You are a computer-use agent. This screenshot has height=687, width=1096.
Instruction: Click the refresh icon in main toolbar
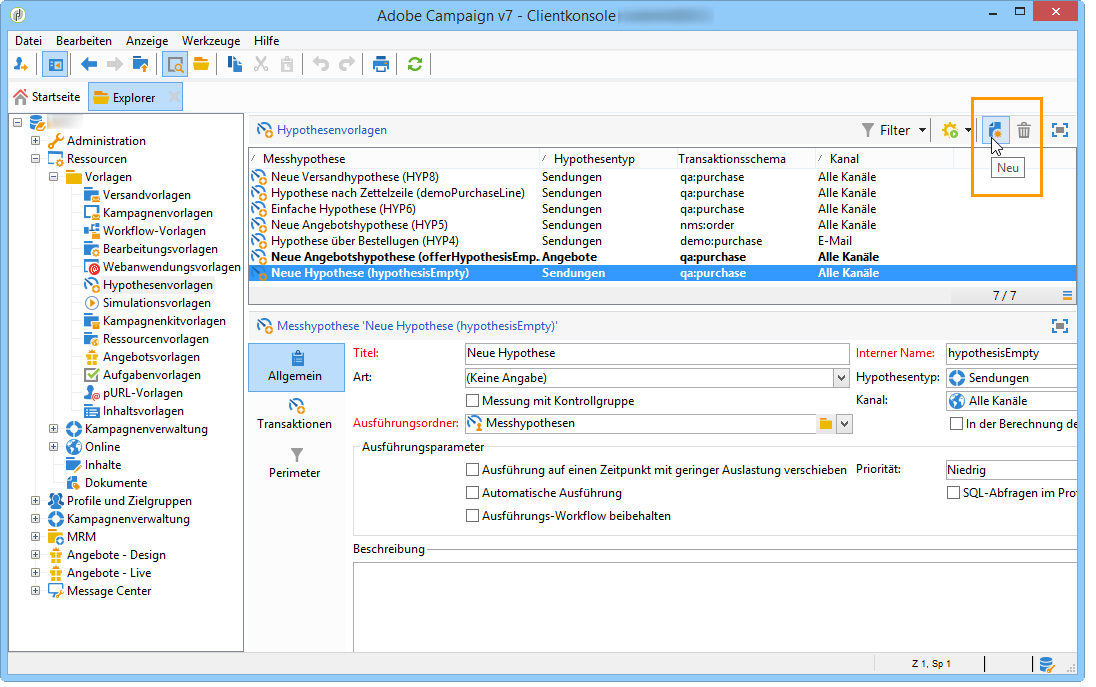pyautogui.click(x=414, y=64)
